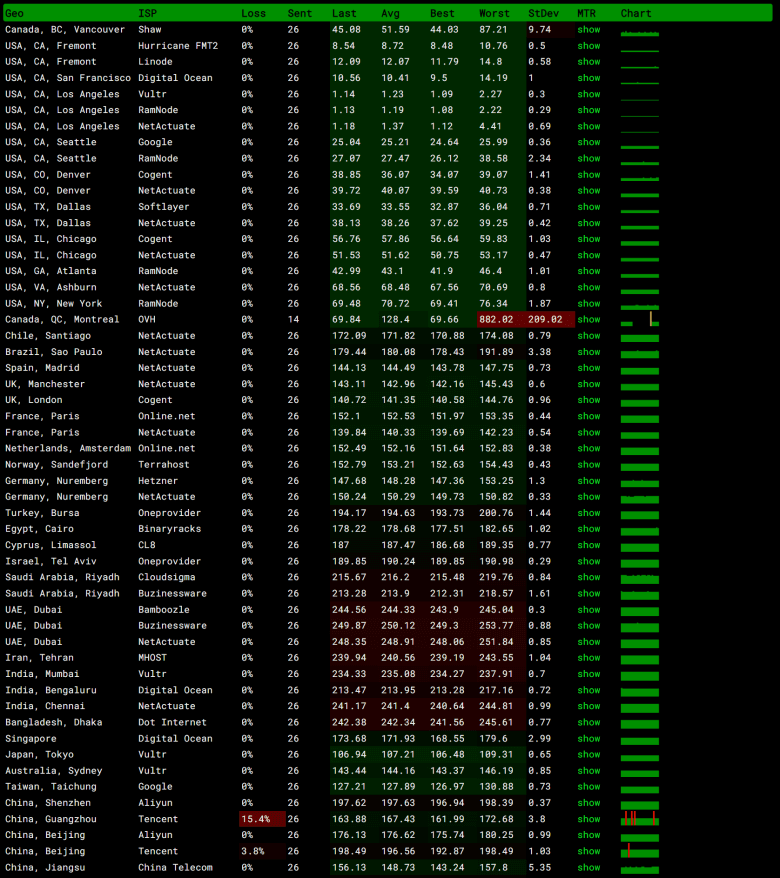780x878 pixels.
Task: Show MTR for Cairo Binaryracks row
Action: [588, 529]
